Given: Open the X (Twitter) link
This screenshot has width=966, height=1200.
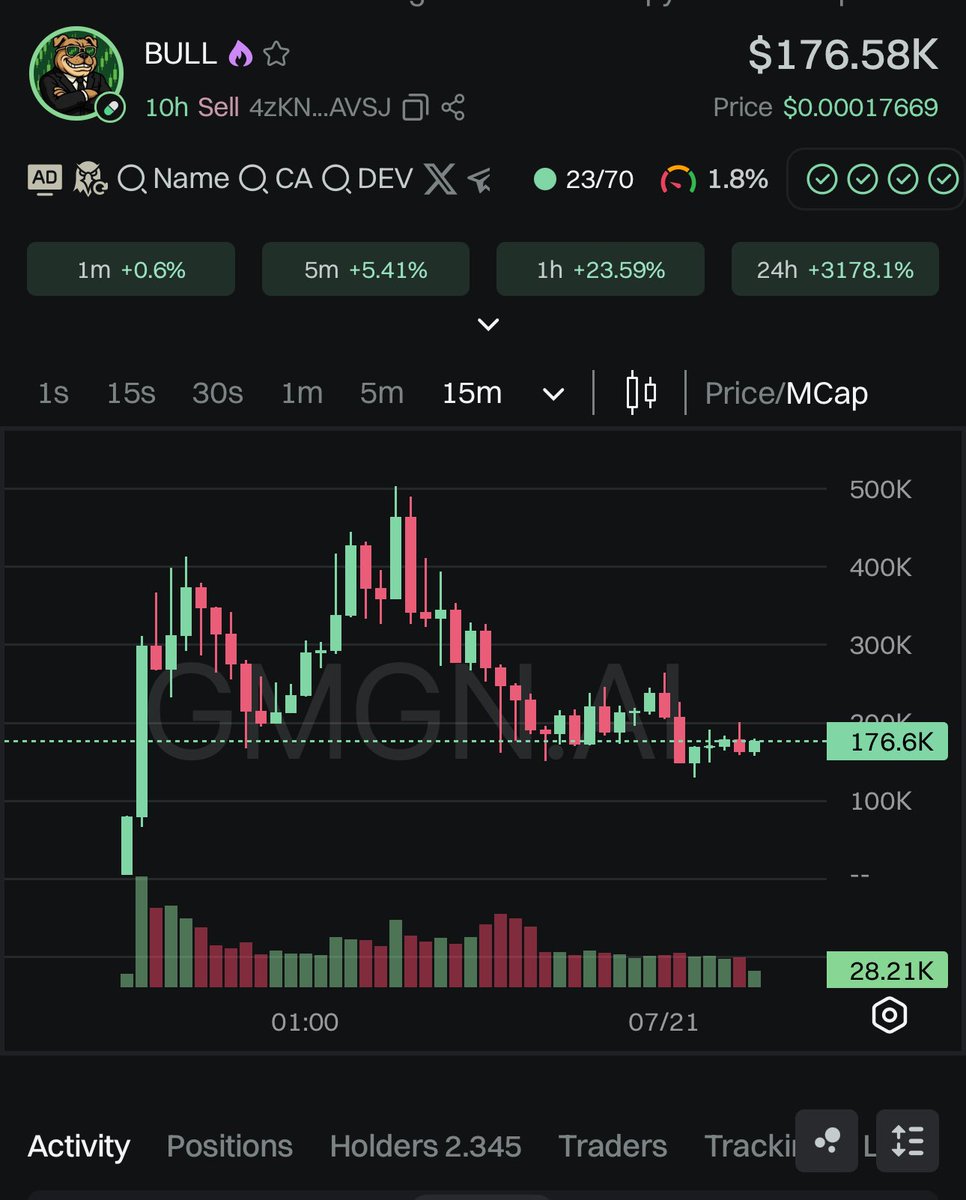Looking at the screenshot, I should [x=440, y=179].
